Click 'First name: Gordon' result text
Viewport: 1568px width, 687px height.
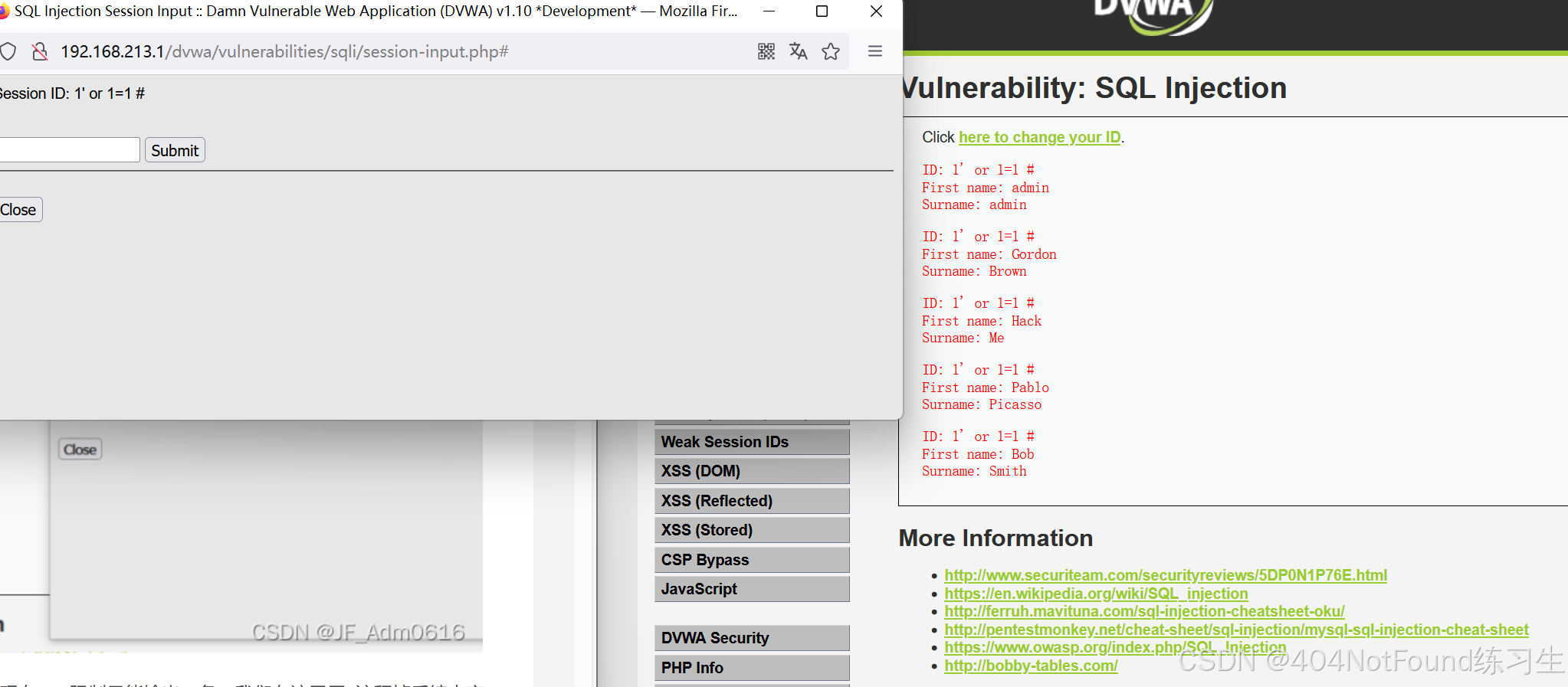tap(989, 254)
